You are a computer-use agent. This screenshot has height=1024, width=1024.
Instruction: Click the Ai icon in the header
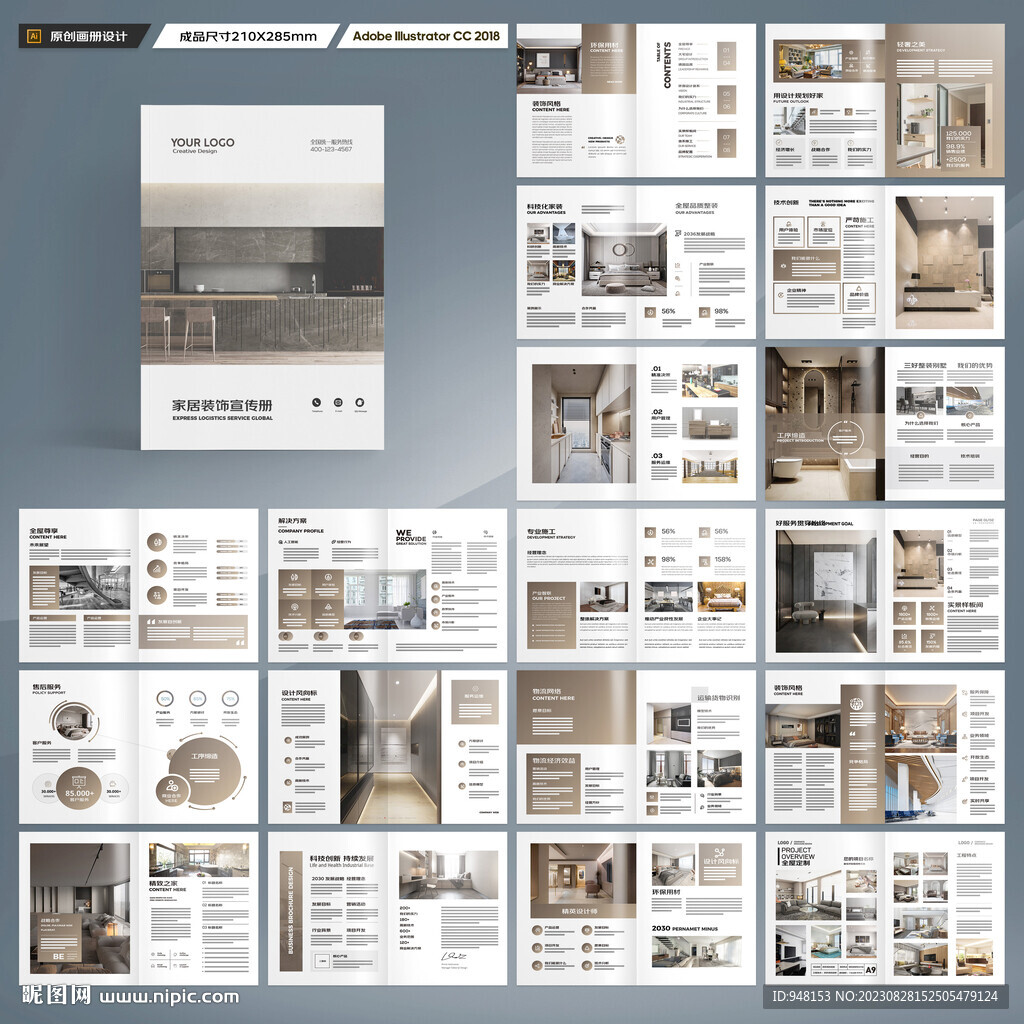(x=34, y=37)
